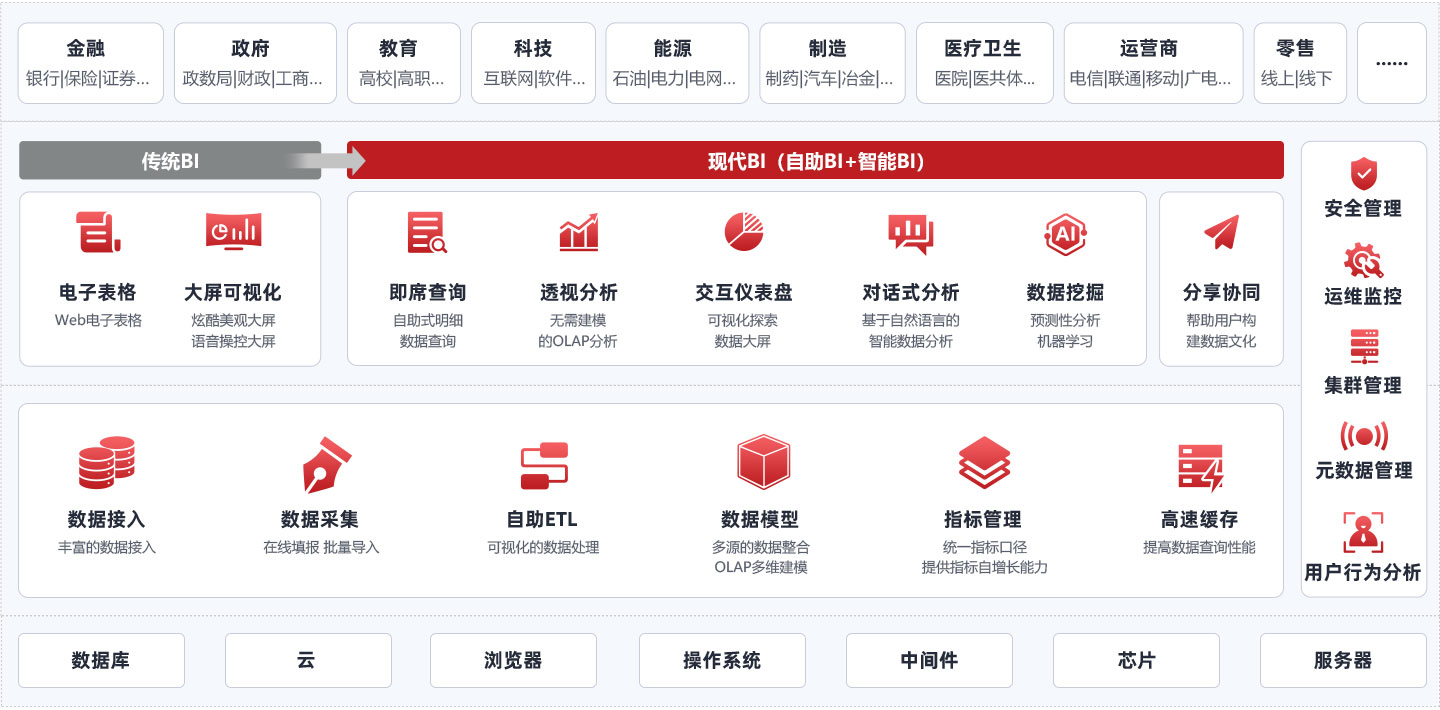The height and width of the screenshot is (710, 1440).
Task: Click the ...... placeholder industry card
Action: coord(1391,62)
